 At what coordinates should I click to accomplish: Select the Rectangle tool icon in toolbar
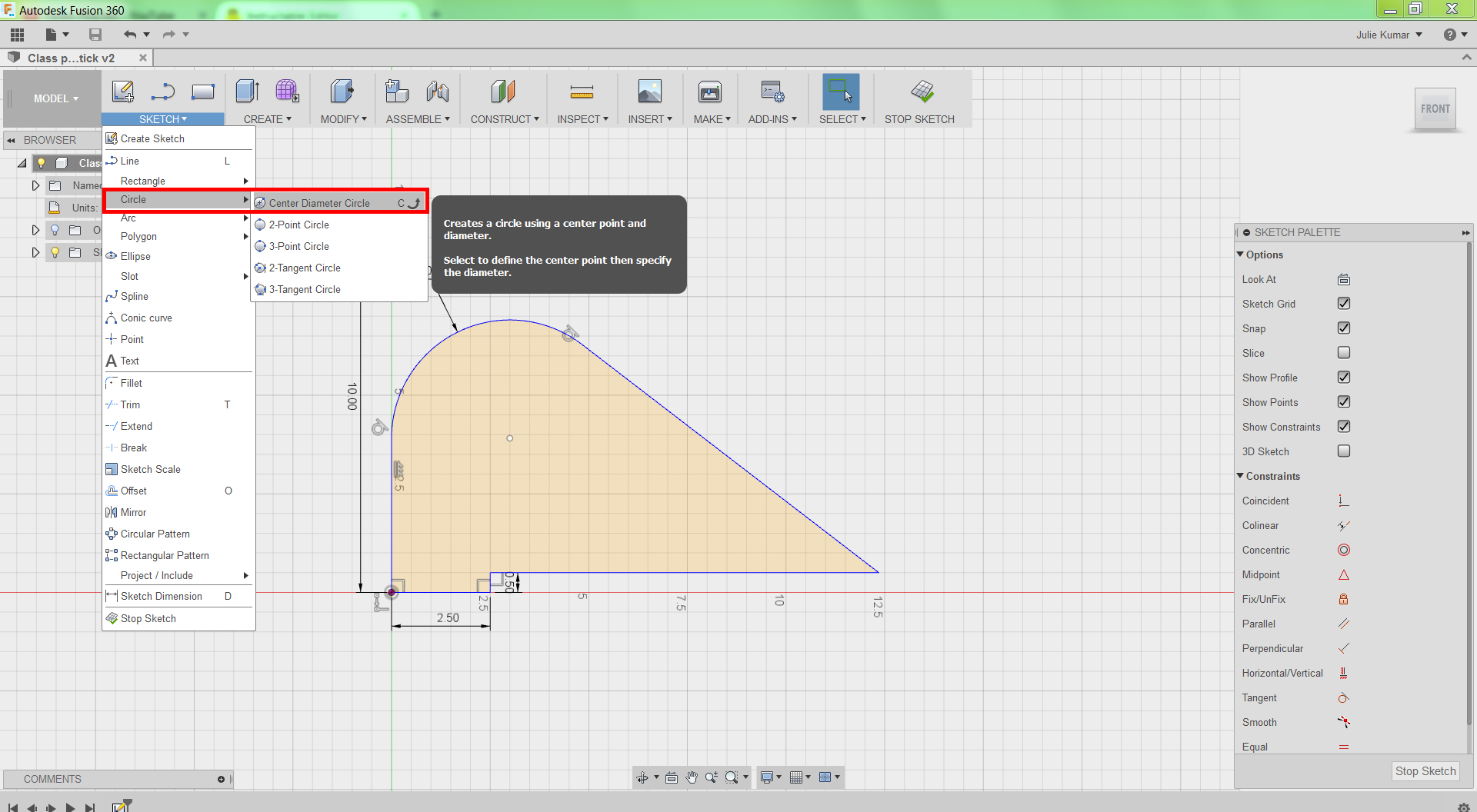coord(203,92)
